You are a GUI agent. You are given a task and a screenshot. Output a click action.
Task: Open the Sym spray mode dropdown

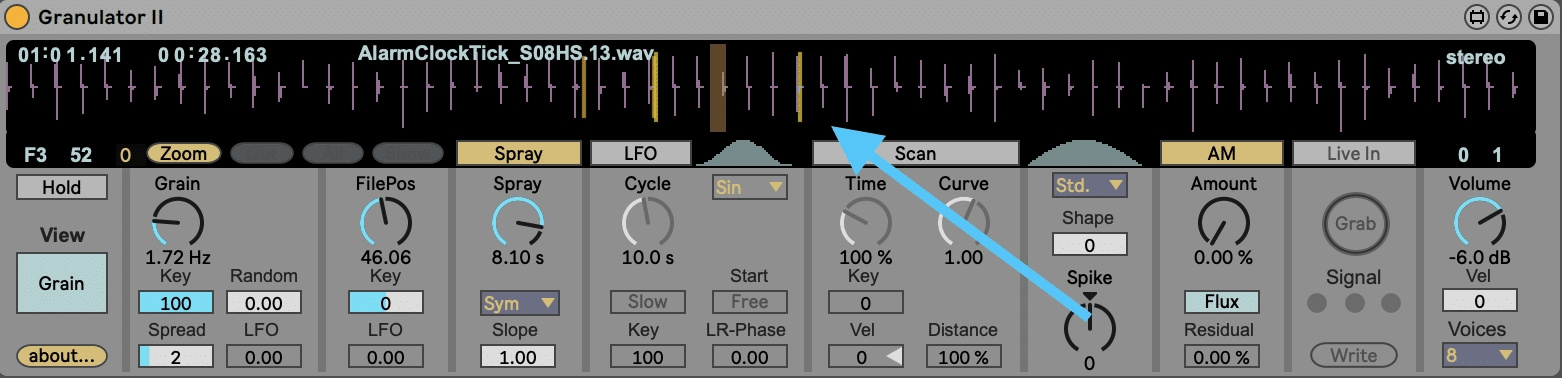tap(519, 303)
